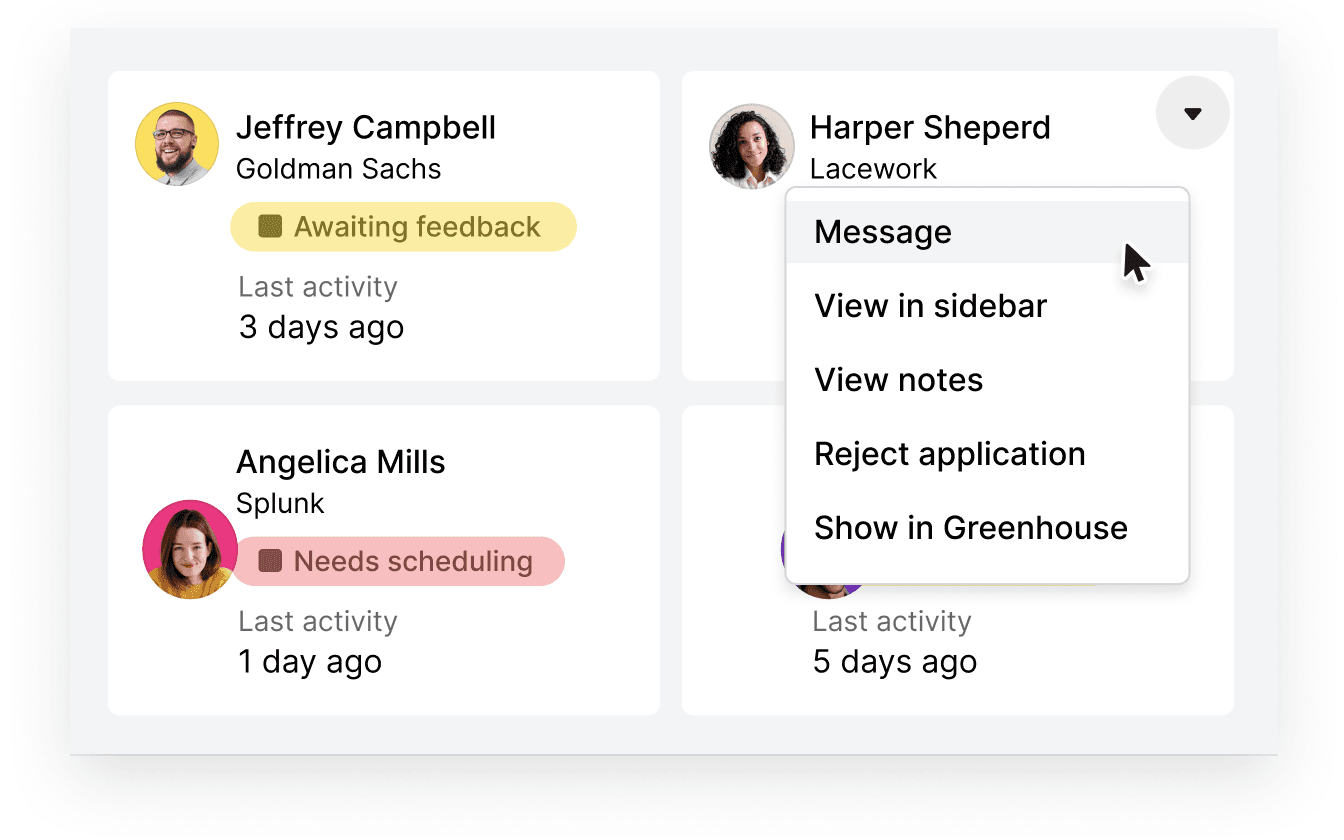Select the Needs scheduling pill color
The image size is (1344, 840).
coord(398,561)
